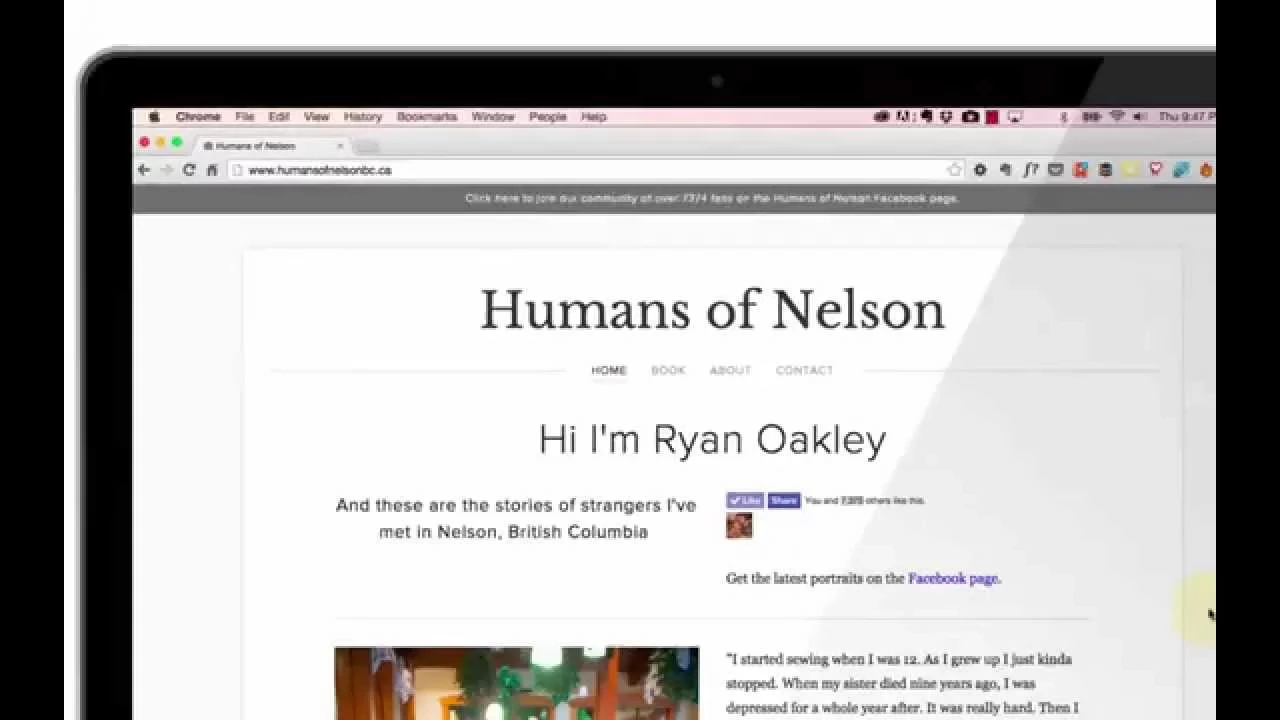Open the Bookmarks menu

[x=427, y=117]
